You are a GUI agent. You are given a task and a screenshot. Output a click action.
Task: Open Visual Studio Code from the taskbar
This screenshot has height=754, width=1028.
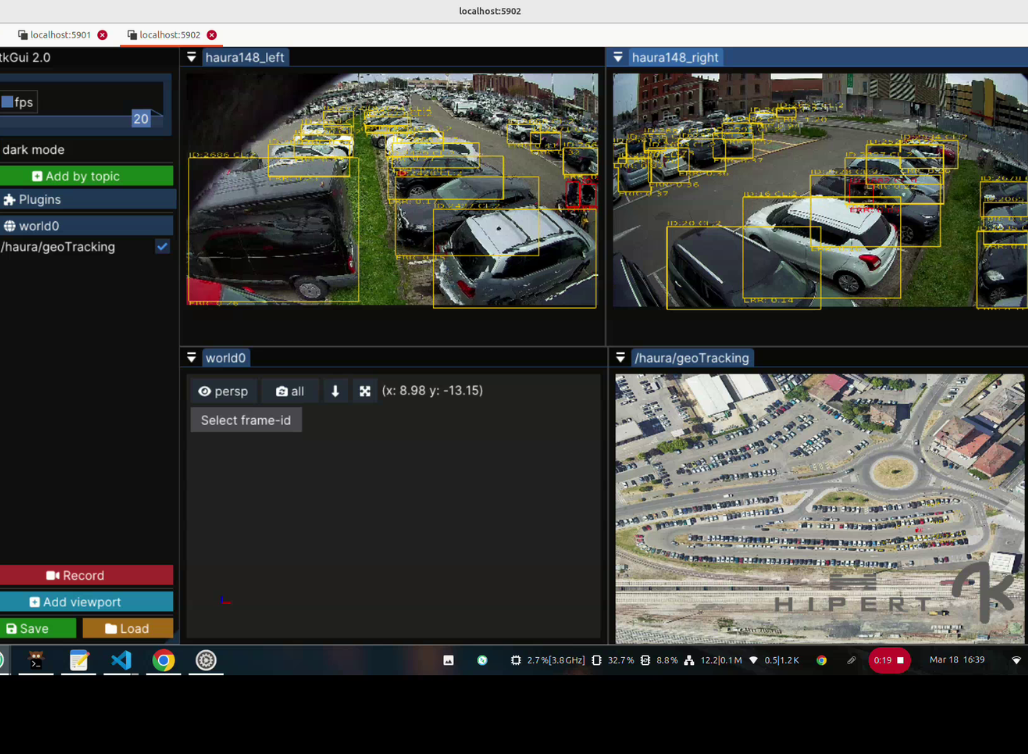click(x=121, y=660)
